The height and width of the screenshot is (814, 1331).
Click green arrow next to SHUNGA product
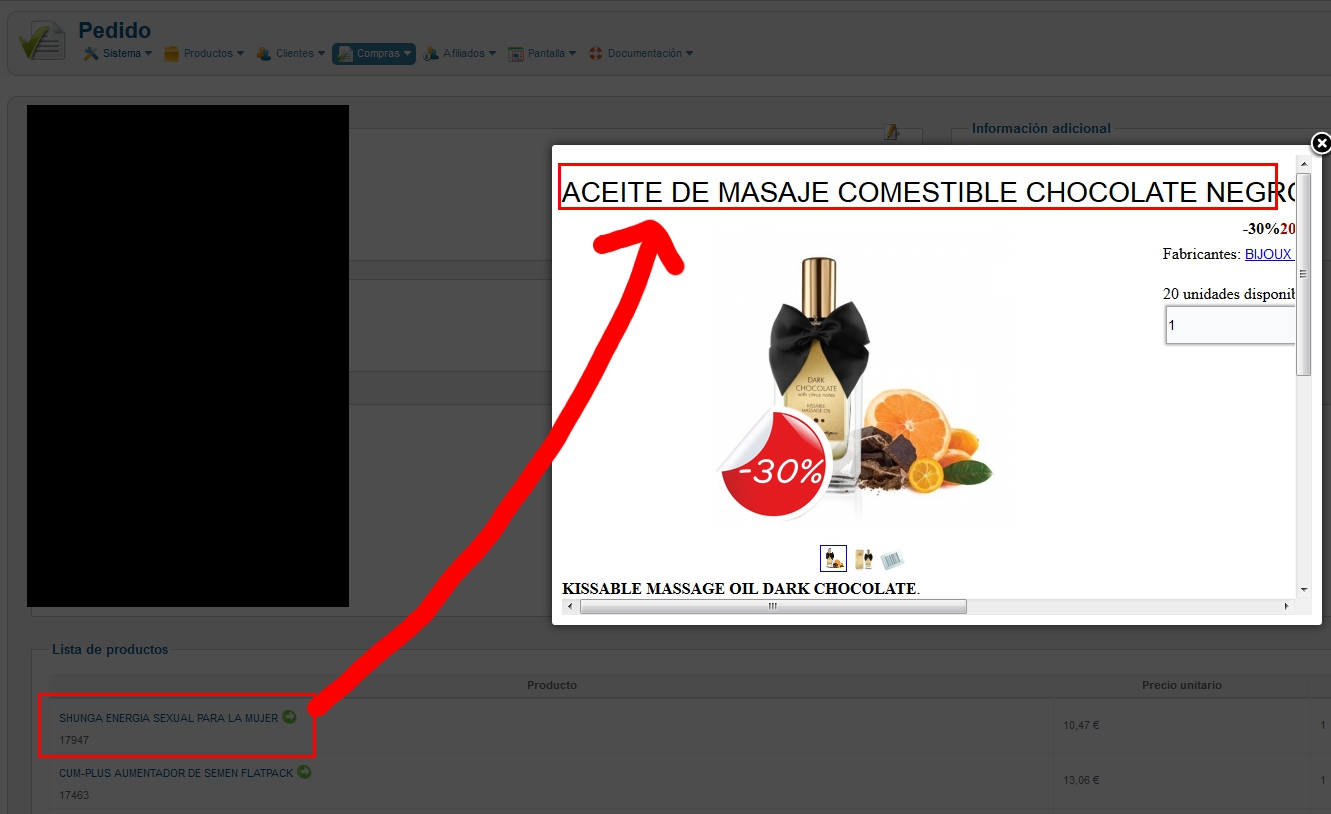pyautogui.click(x=289, y=716)
